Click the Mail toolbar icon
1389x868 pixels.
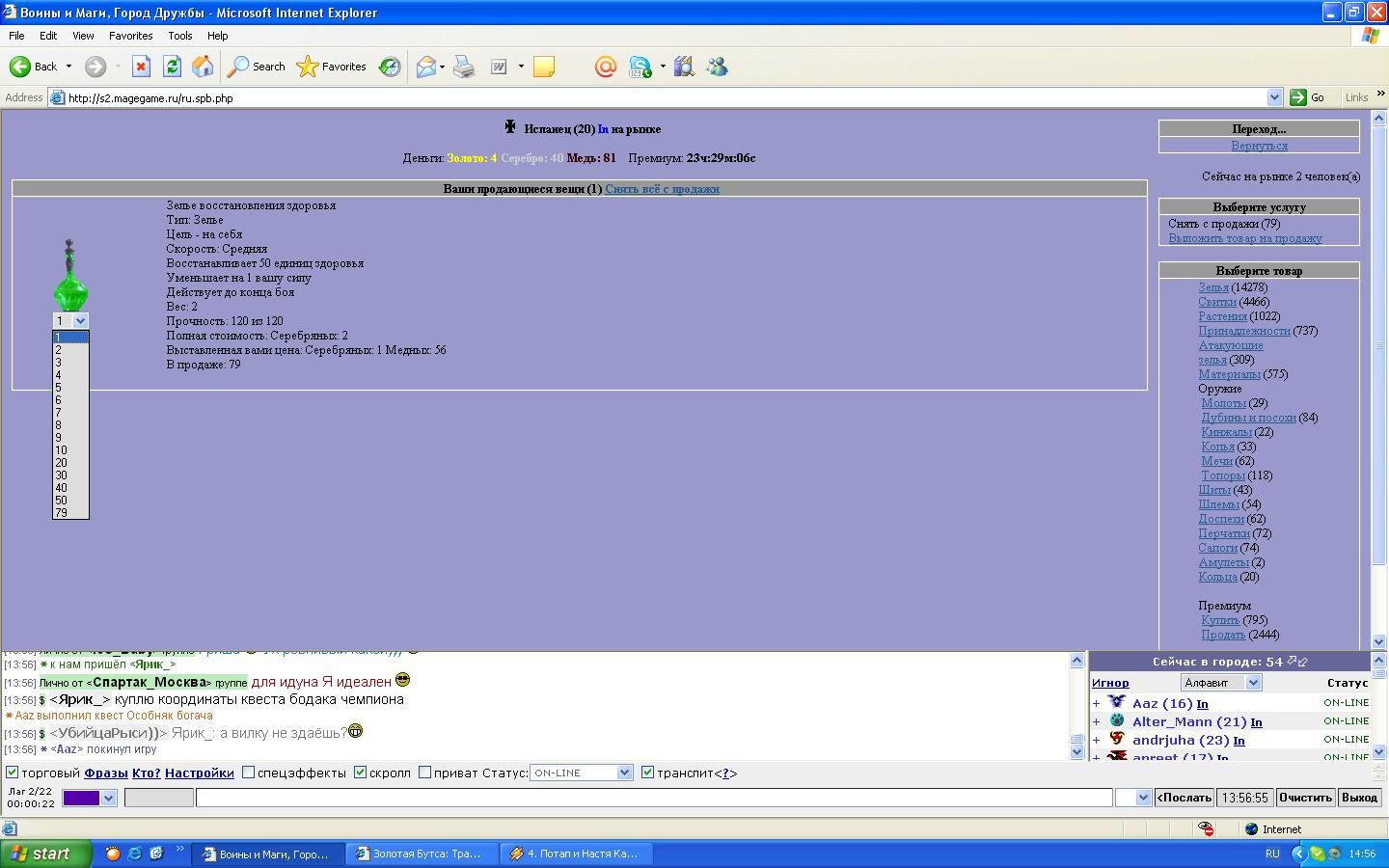pos(425,67)
